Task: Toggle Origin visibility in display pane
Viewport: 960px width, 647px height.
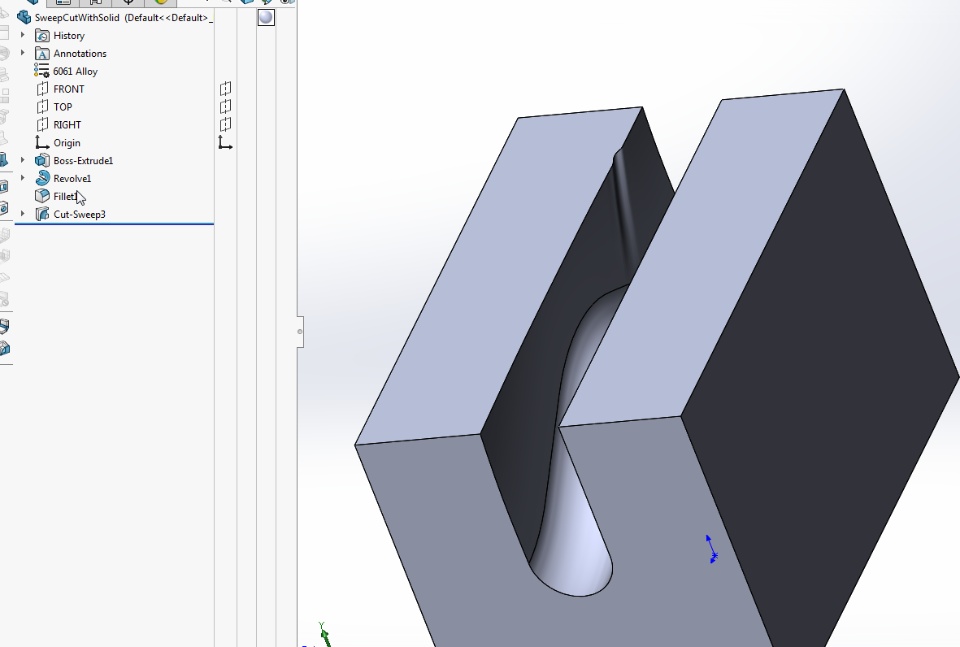Action: tap(225, 143)
